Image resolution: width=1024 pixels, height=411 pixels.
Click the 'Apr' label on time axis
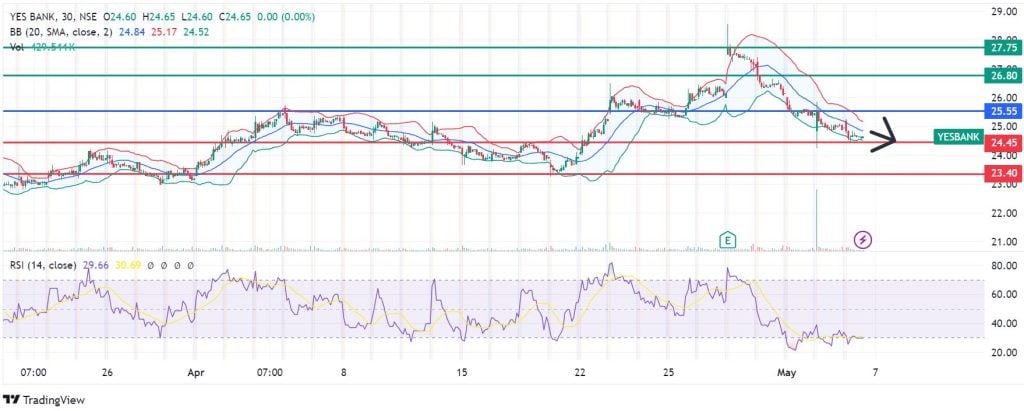(195, 372)
